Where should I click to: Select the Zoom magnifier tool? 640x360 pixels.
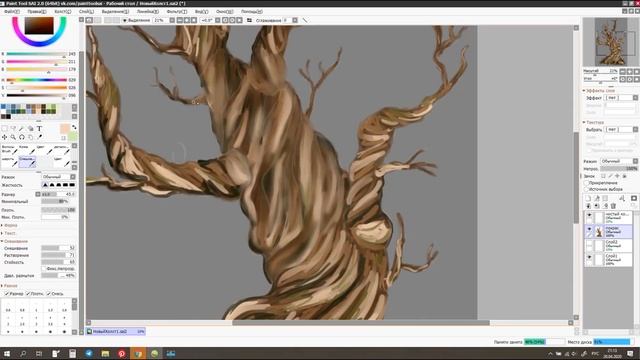point(13,137)
